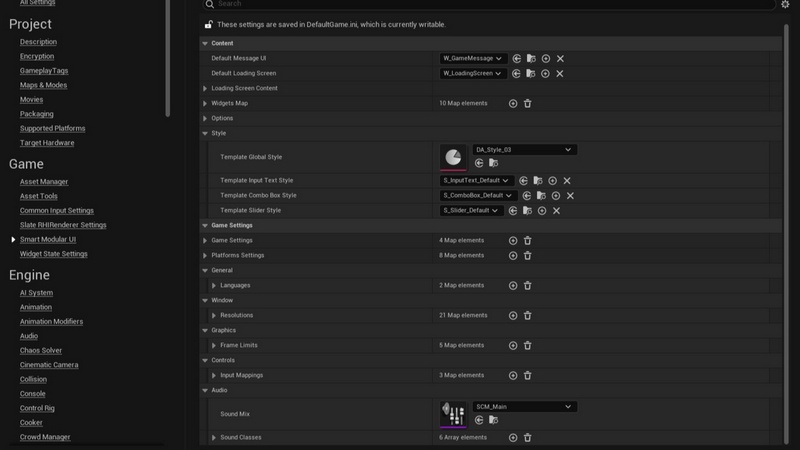The width and height of the screenshot is (800, 450).
Task: Expand the Languages map row
Action: (x=214, y=286)
